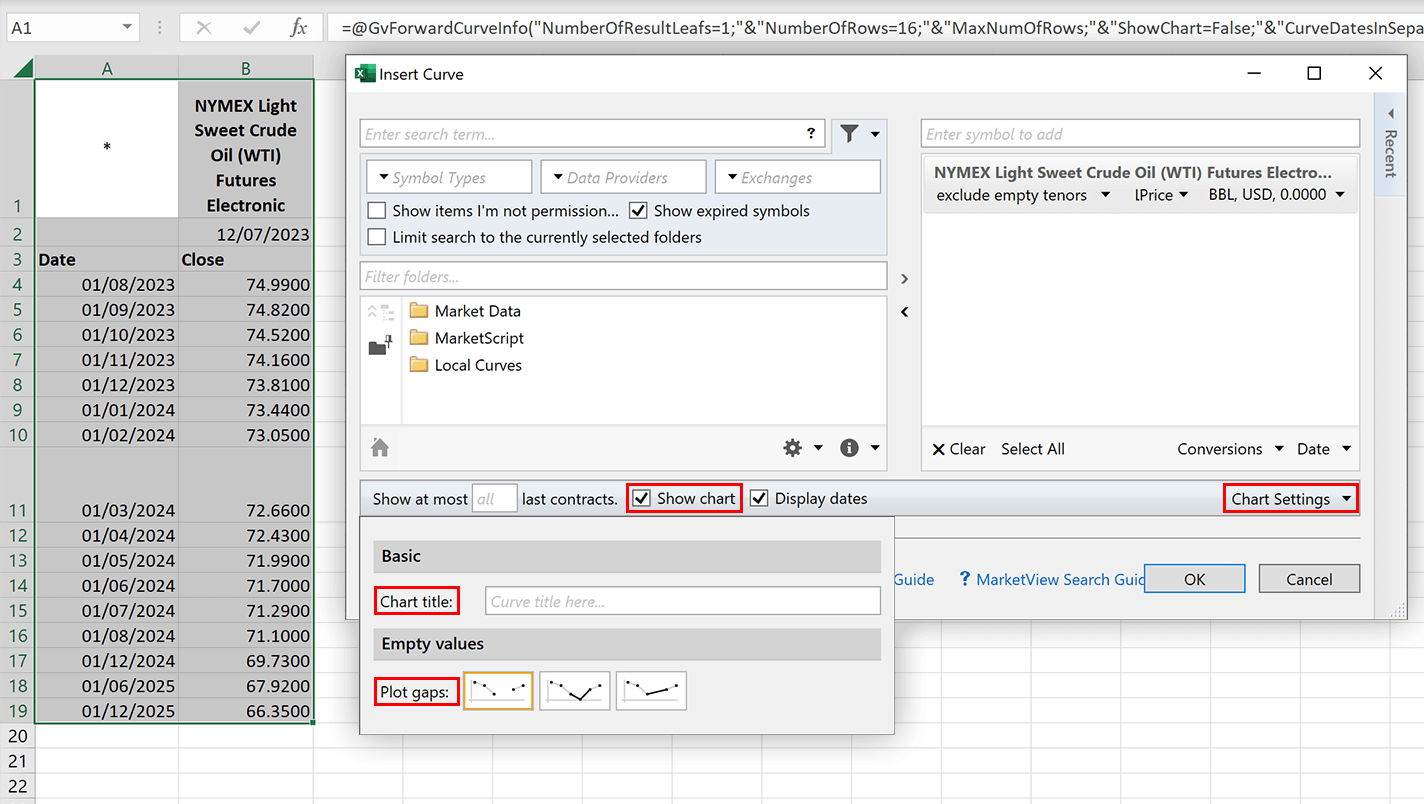Open the Conversions dropdown
Viewport: 1424px width, 804px height.
pos(1230,449)
